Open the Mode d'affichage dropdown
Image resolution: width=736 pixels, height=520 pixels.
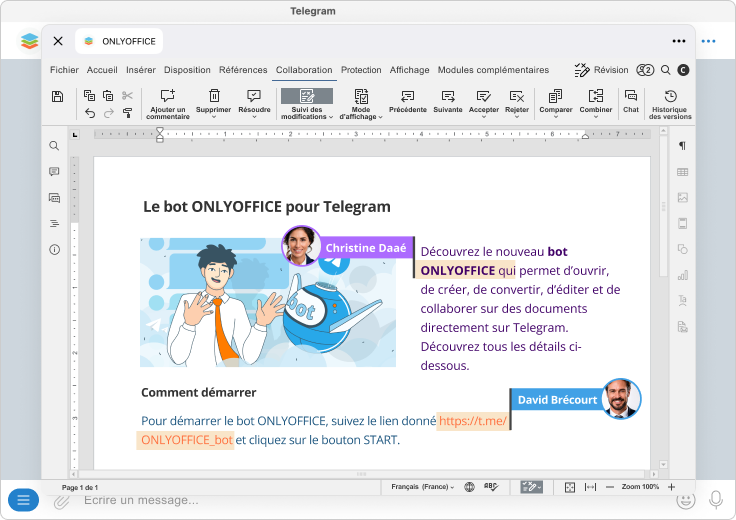point(361,104)
